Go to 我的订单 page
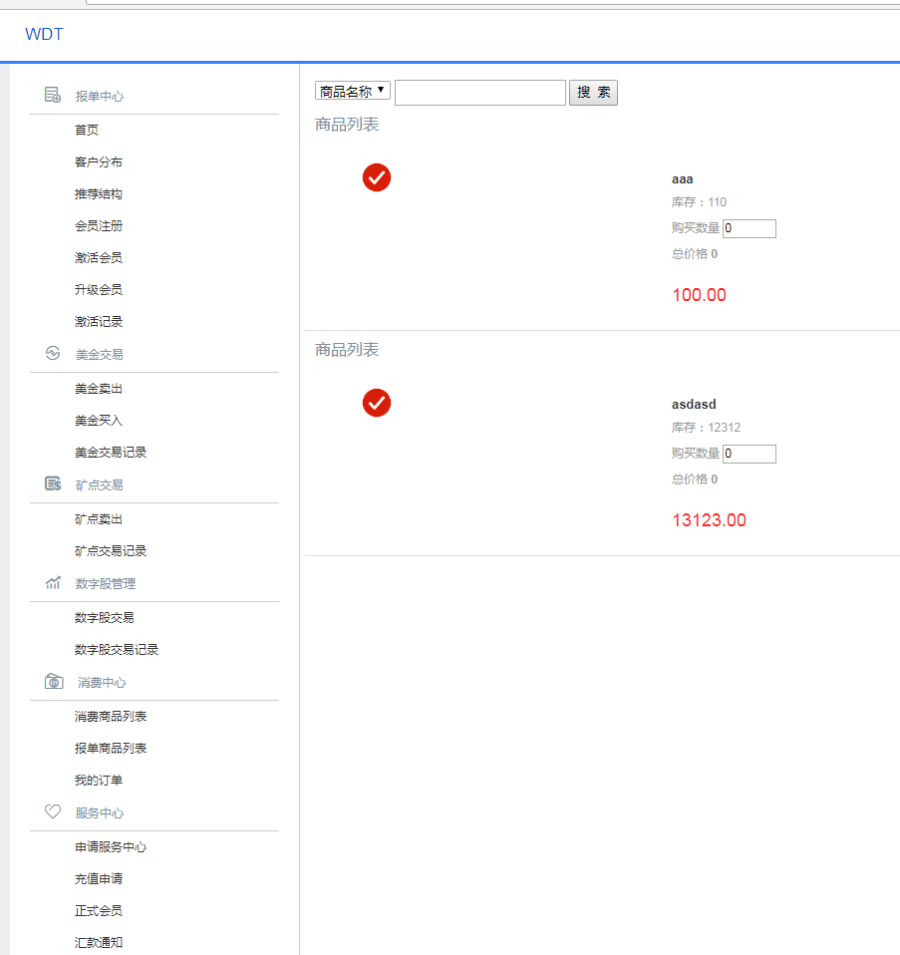Screen dimensions: 900x955 (98, 780)
